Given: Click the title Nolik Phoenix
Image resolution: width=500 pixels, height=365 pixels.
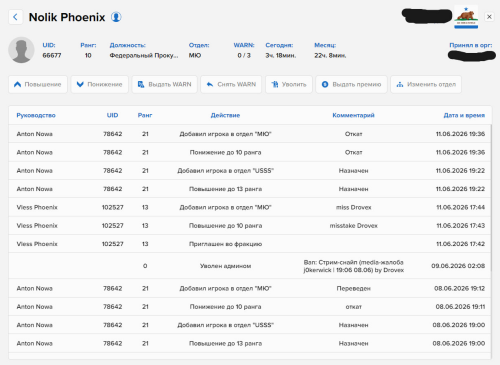Looking at the screenshot, I should 67,17.
